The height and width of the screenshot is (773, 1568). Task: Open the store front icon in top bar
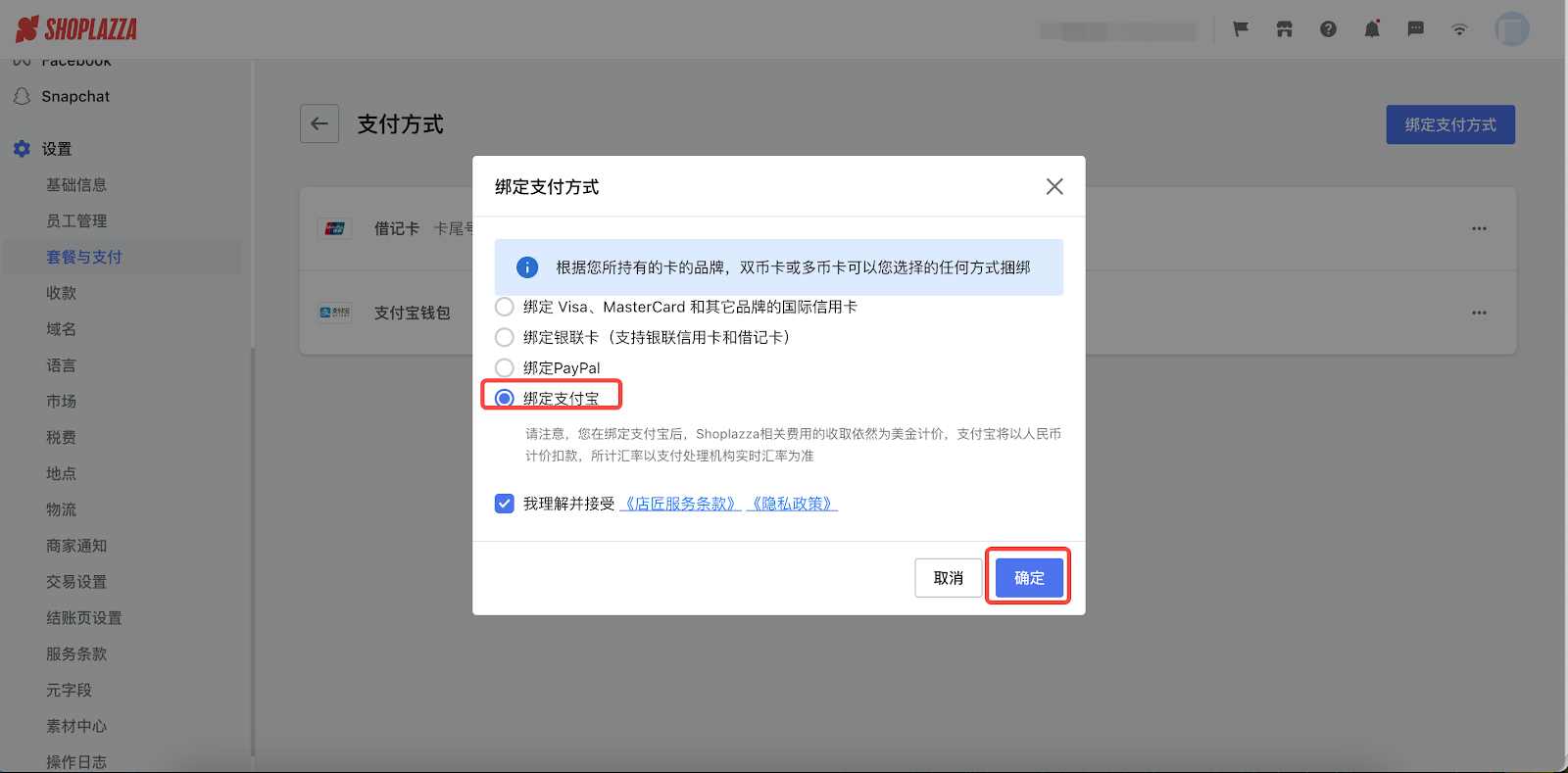[x=1284, y=29]
